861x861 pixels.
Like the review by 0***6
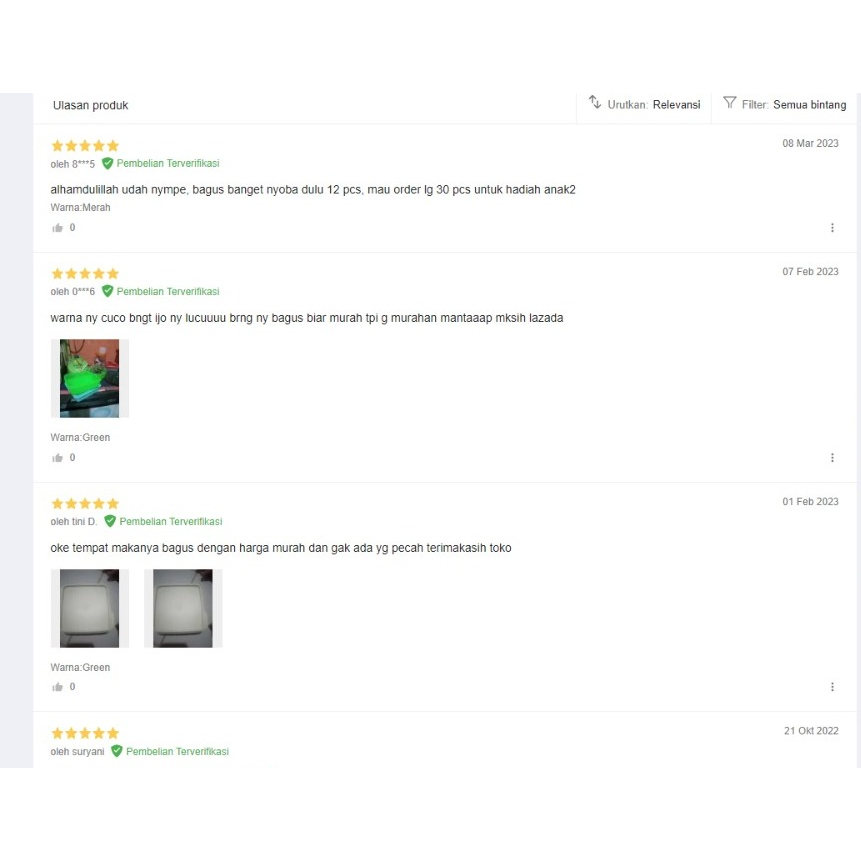point(58,458)
